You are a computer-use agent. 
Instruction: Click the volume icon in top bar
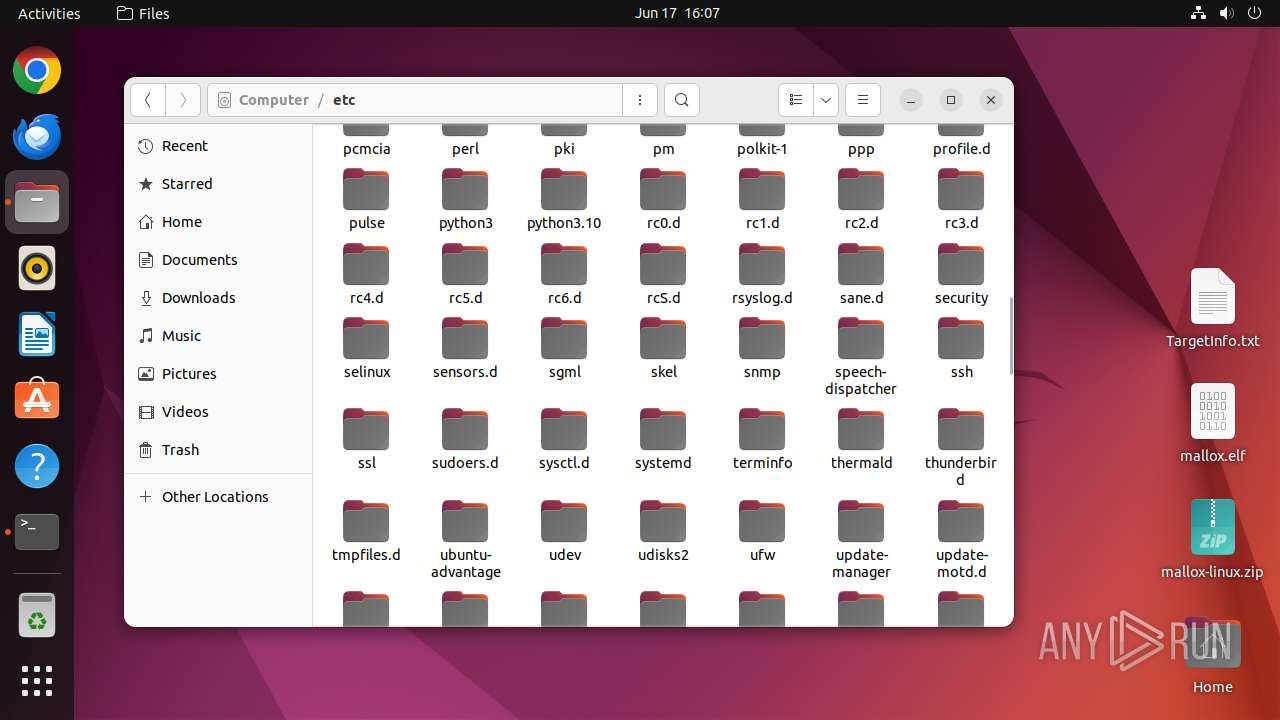[x=1226, y=13]
